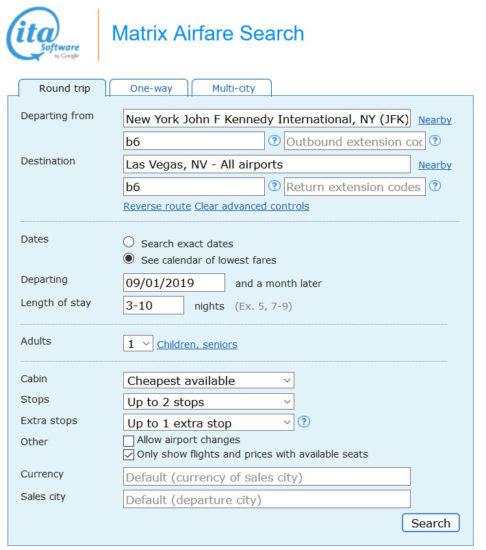Select Search exact dates radio button
The height and width of the screenshot is (550, 486).
click(x=129, y=242)
